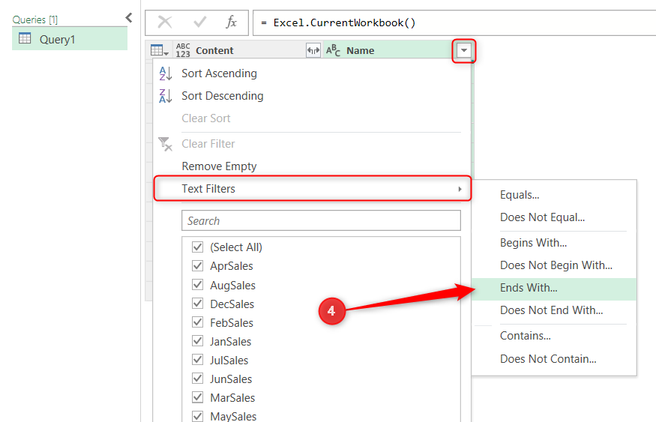Open the Name column filter dropdown

tap(464, 51)
